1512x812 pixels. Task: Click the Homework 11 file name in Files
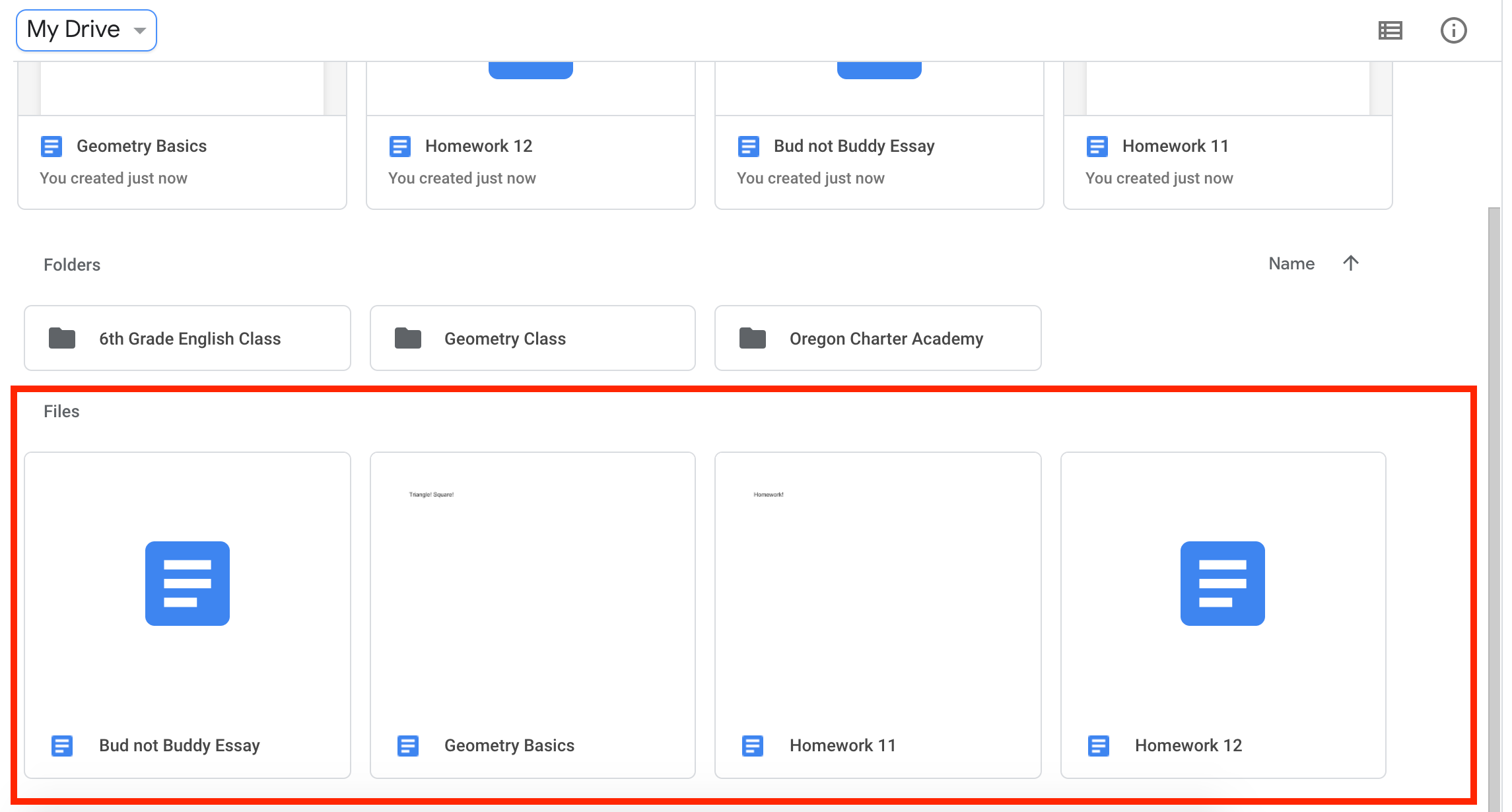click(x=842, y=745)
